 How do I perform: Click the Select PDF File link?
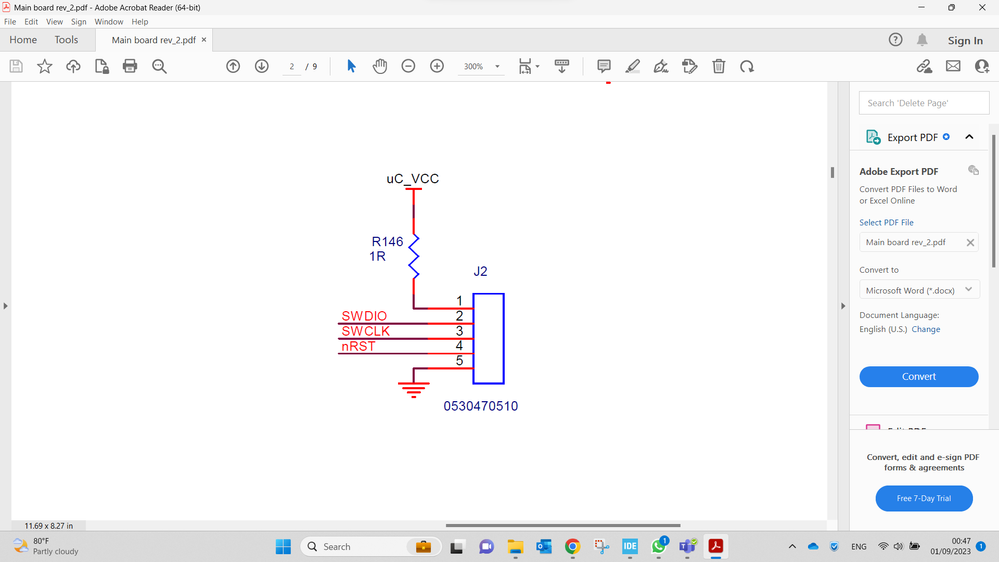(x=886, y=222)
